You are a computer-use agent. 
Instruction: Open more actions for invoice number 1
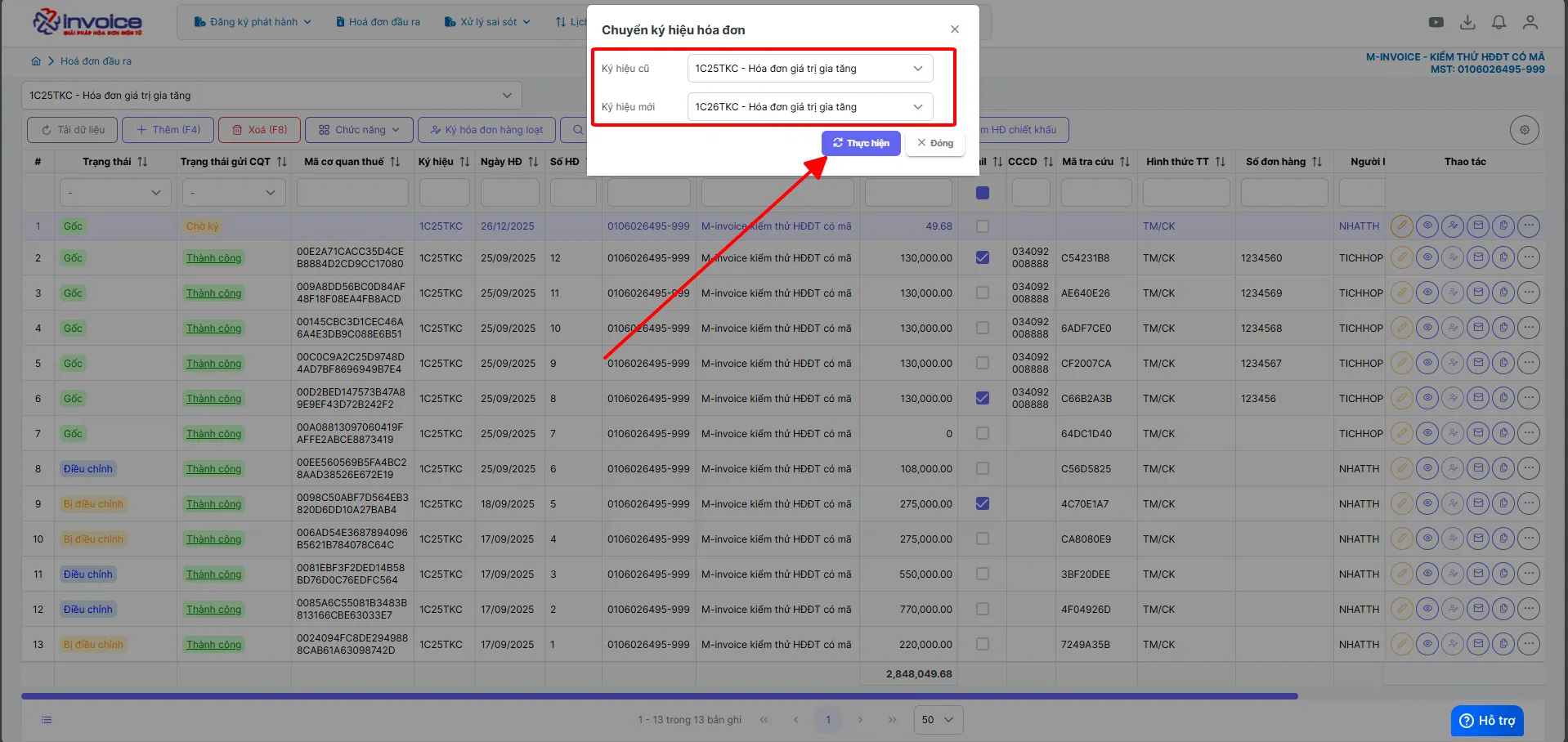click(1529, 645)
